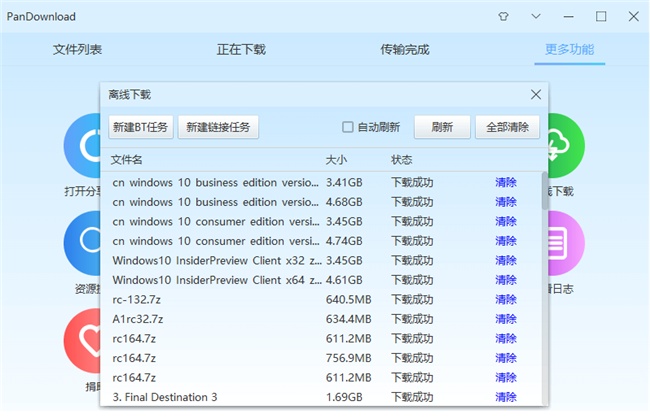Click the skin theme shirt icon
Screen dimensions: 650x418
pyautogui.click(x=503, y=17)
